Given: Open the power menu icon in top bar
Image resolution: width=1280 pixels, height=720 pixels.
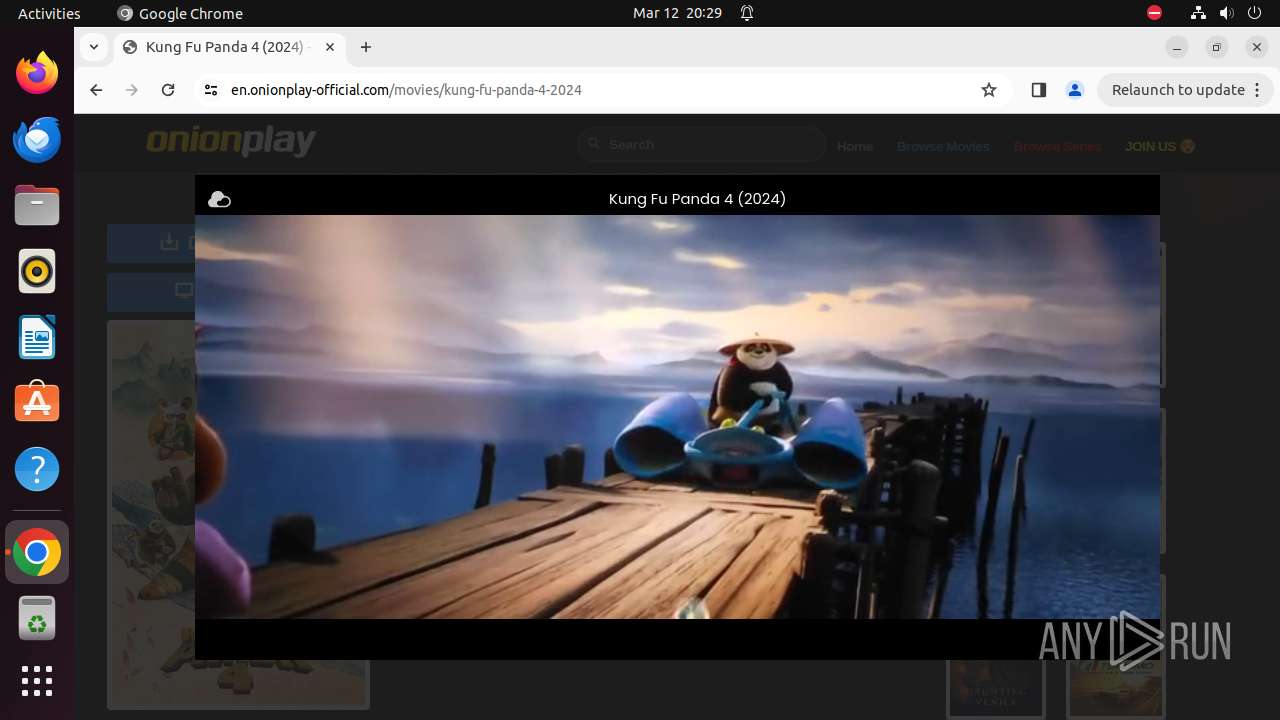Looking at the screenshot, I should pos(1255,13).
